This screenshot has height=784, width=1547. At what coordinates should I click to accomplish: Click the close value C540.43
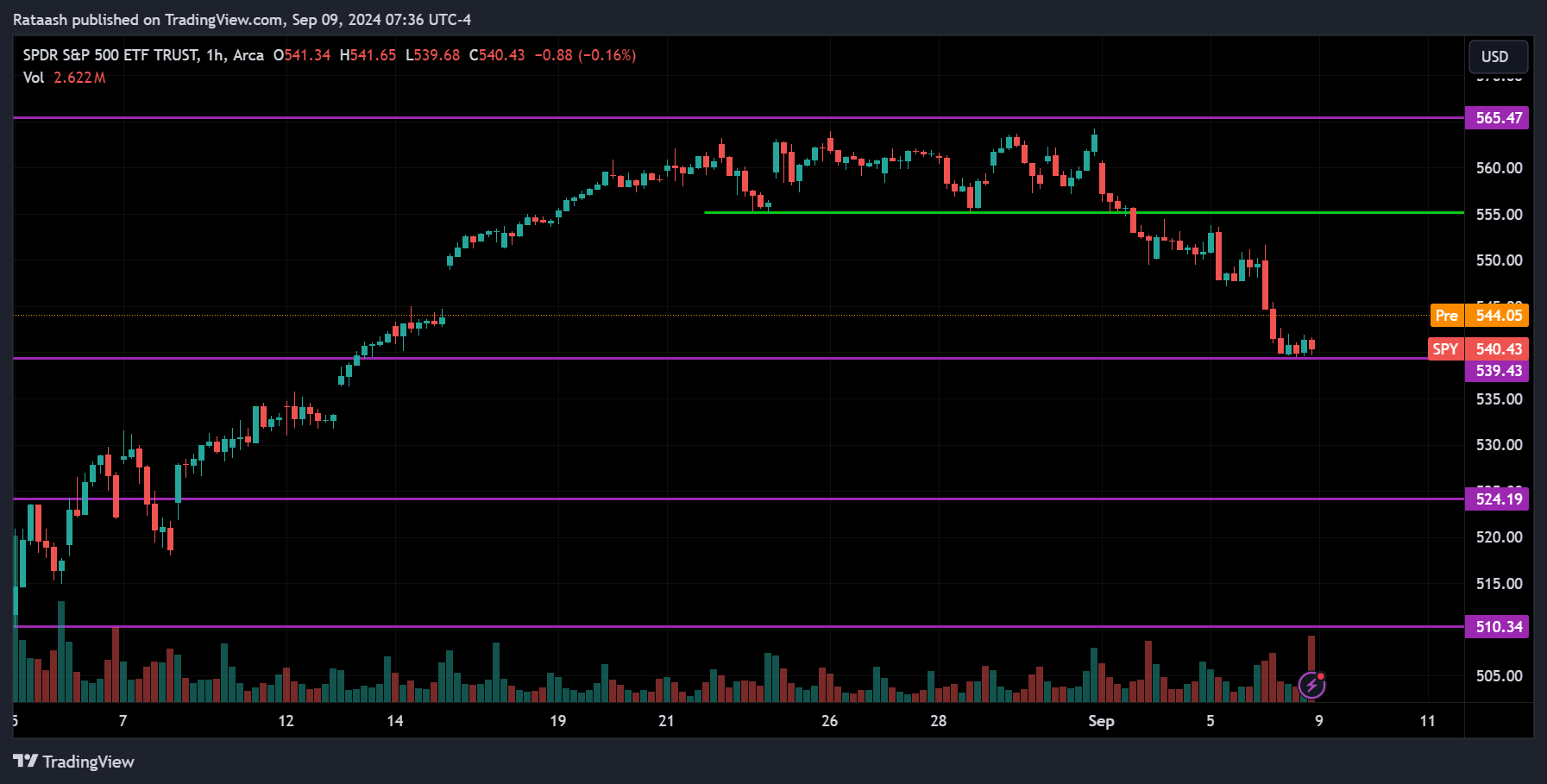click(497, 55)
